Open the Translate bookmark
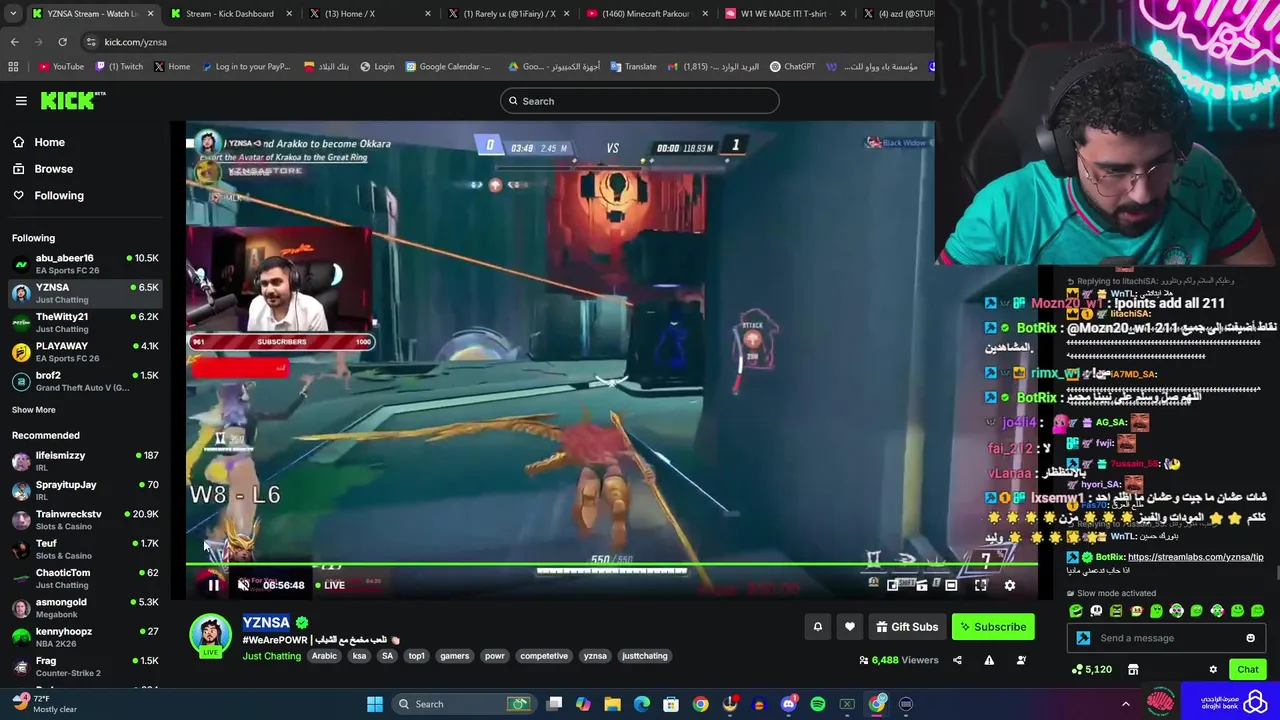The height and width of the screenshot is (720, 1280). coord(633,67)
